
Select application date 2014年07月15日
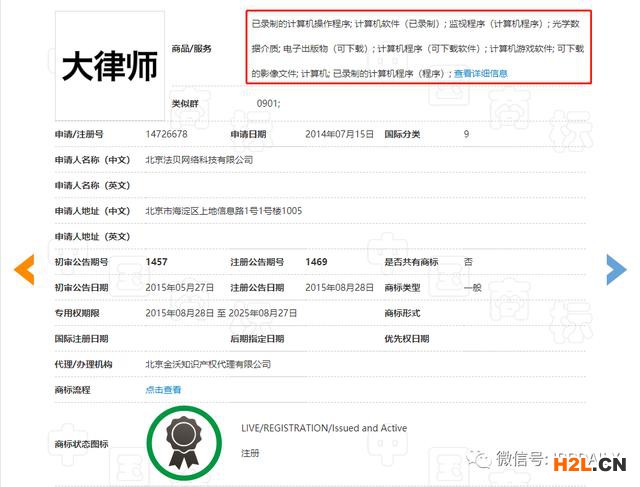pyautogui.click(x=339, y=134)
